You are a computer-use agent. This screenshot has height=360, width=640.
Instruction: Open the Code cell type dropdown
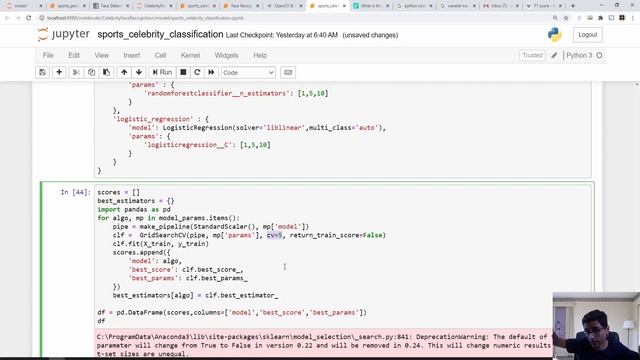(x=248, y=73)
